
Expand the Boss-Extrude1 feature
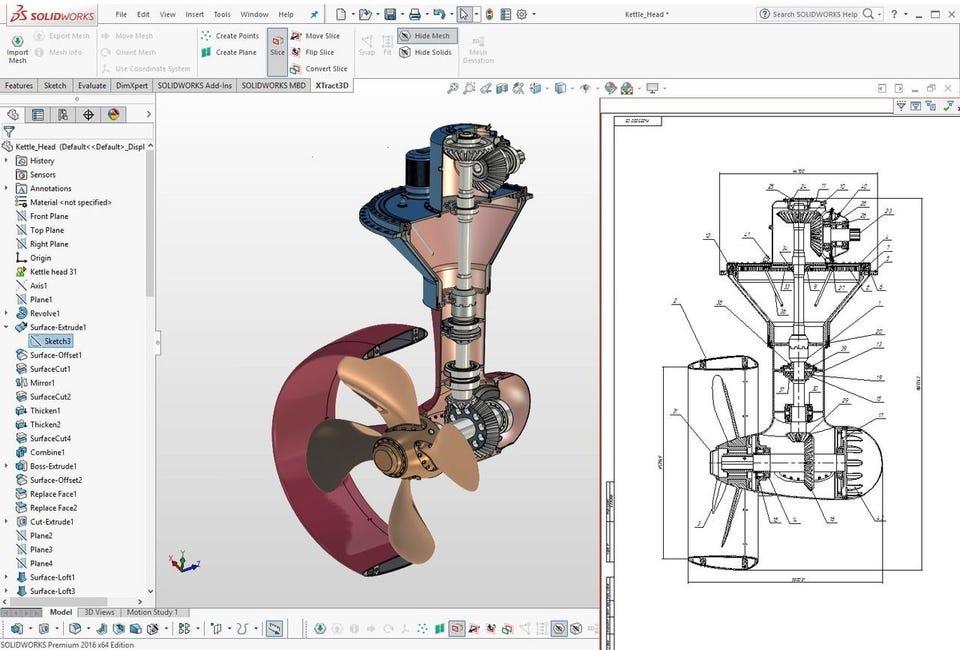click(6, 466)
